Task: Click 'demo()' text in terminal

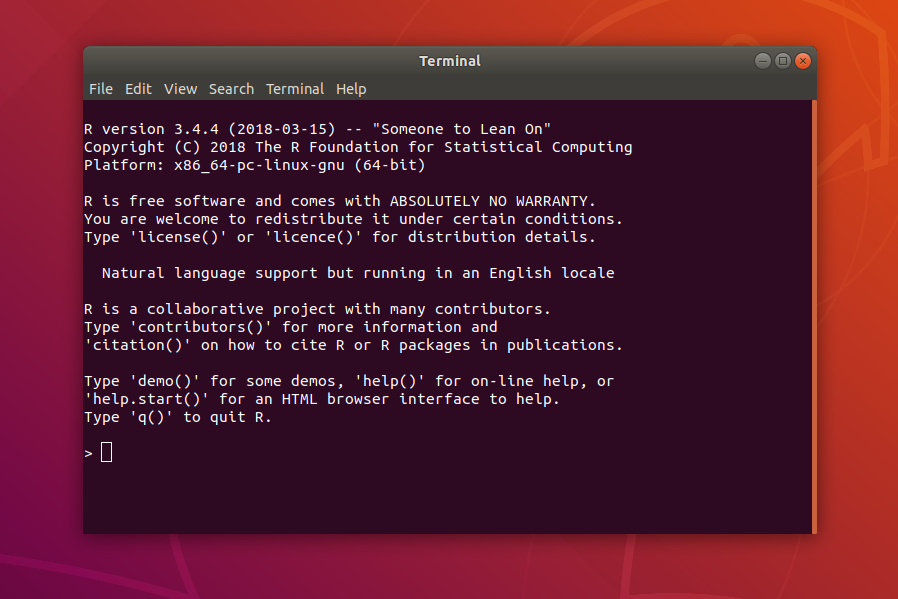Action: pos(164,381)
